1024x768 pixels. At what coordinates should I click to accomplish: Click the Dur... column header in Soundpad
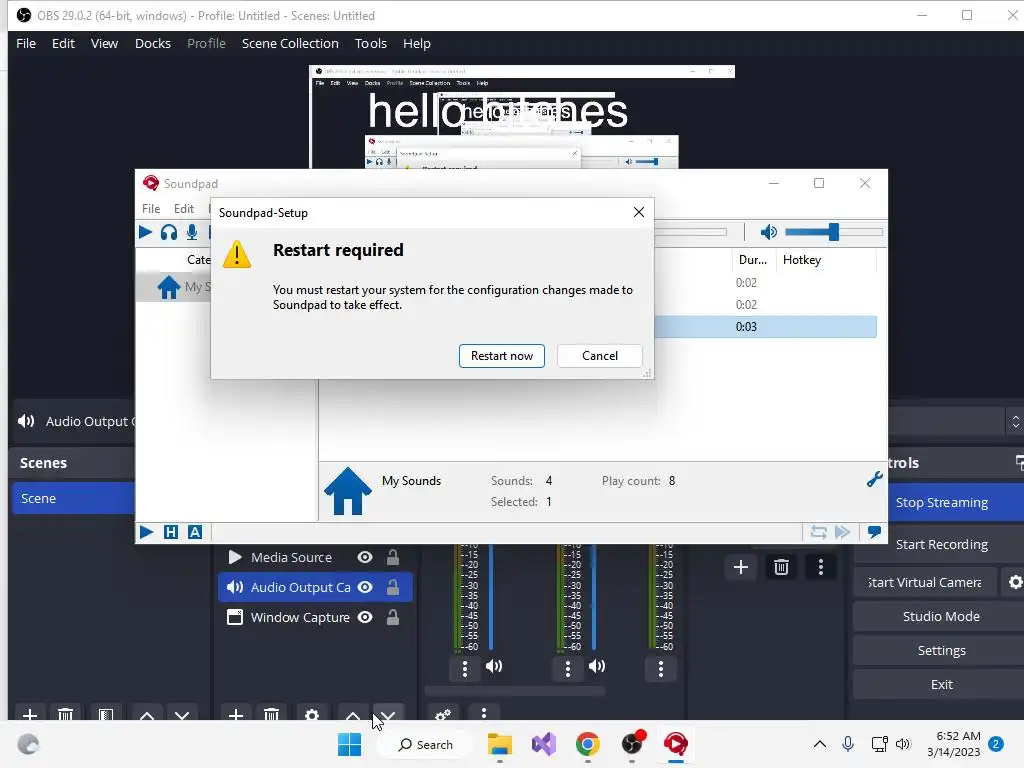pyautogui.click(x=753, y=260)
